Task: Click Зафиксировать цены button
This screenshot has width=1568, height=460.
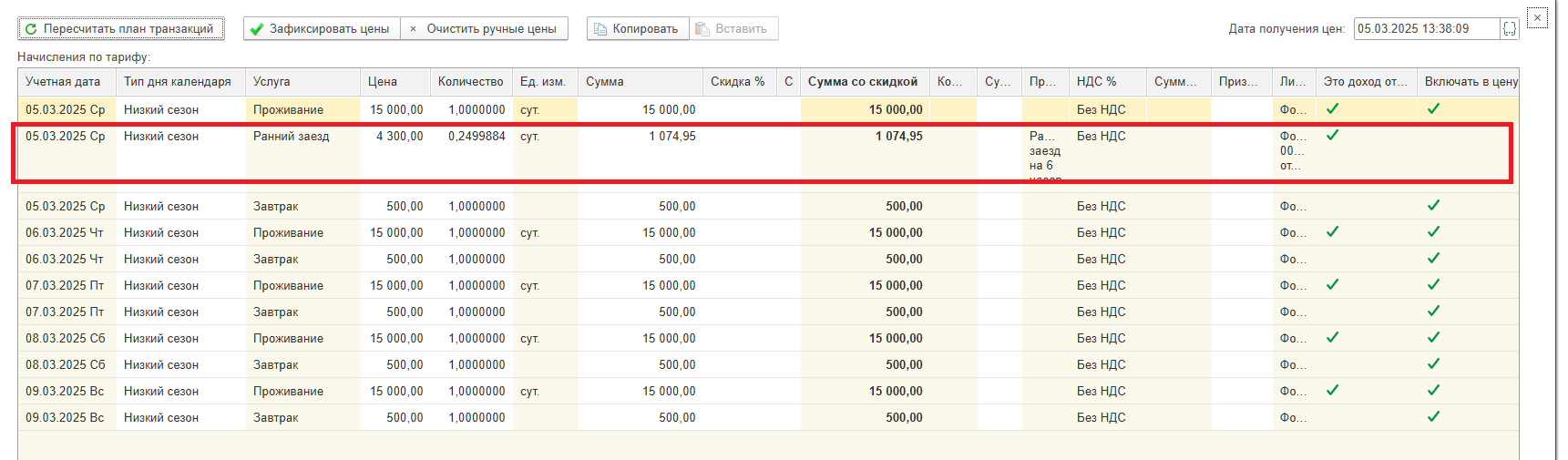Action: pyautogui.click(x=322, y=28)
